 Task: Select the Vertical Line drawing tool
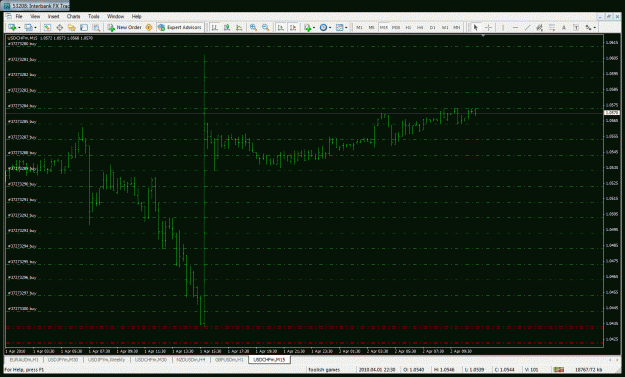click(x=503, y=27)
